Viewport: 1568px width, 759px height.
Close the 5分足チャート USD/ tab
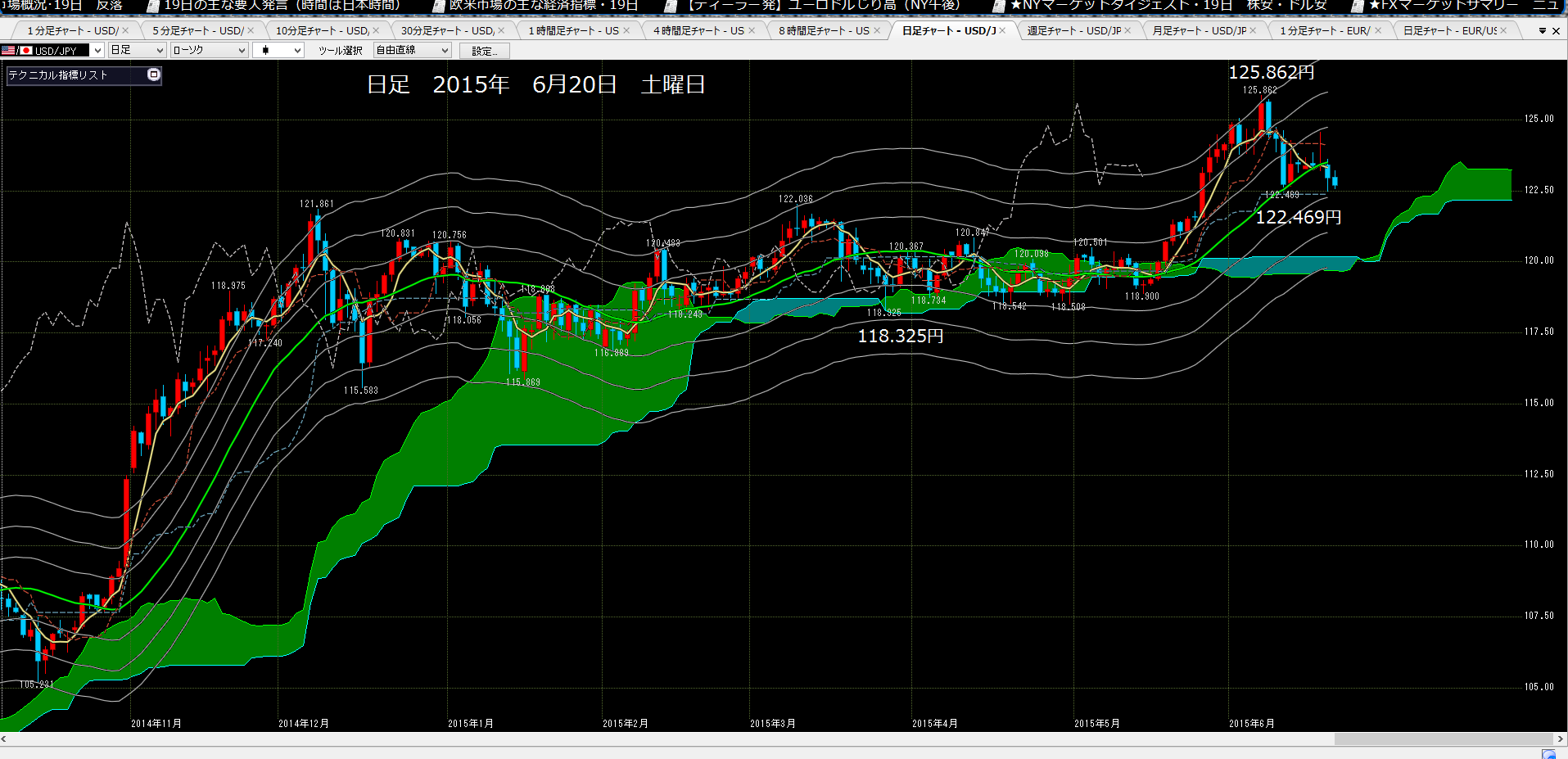click(x=251, y=30)
